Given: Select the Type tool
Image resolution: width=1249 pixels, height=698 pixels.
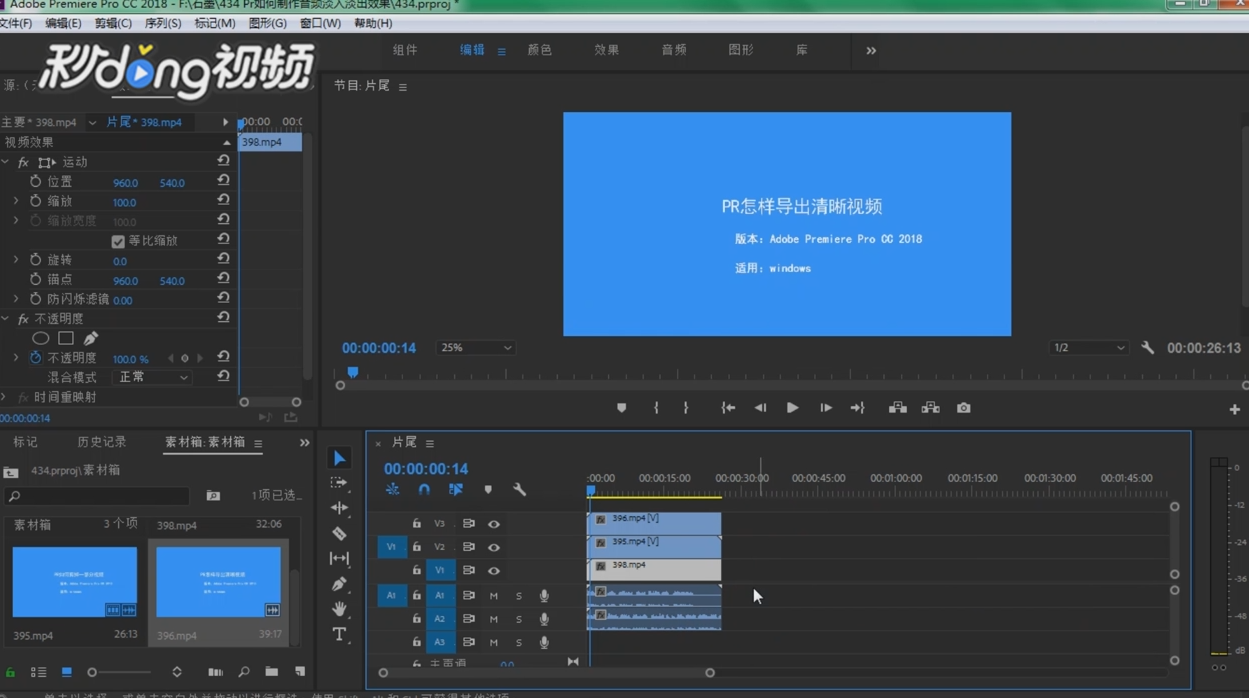Looking at the screenshot, I should tap(339, 634).
